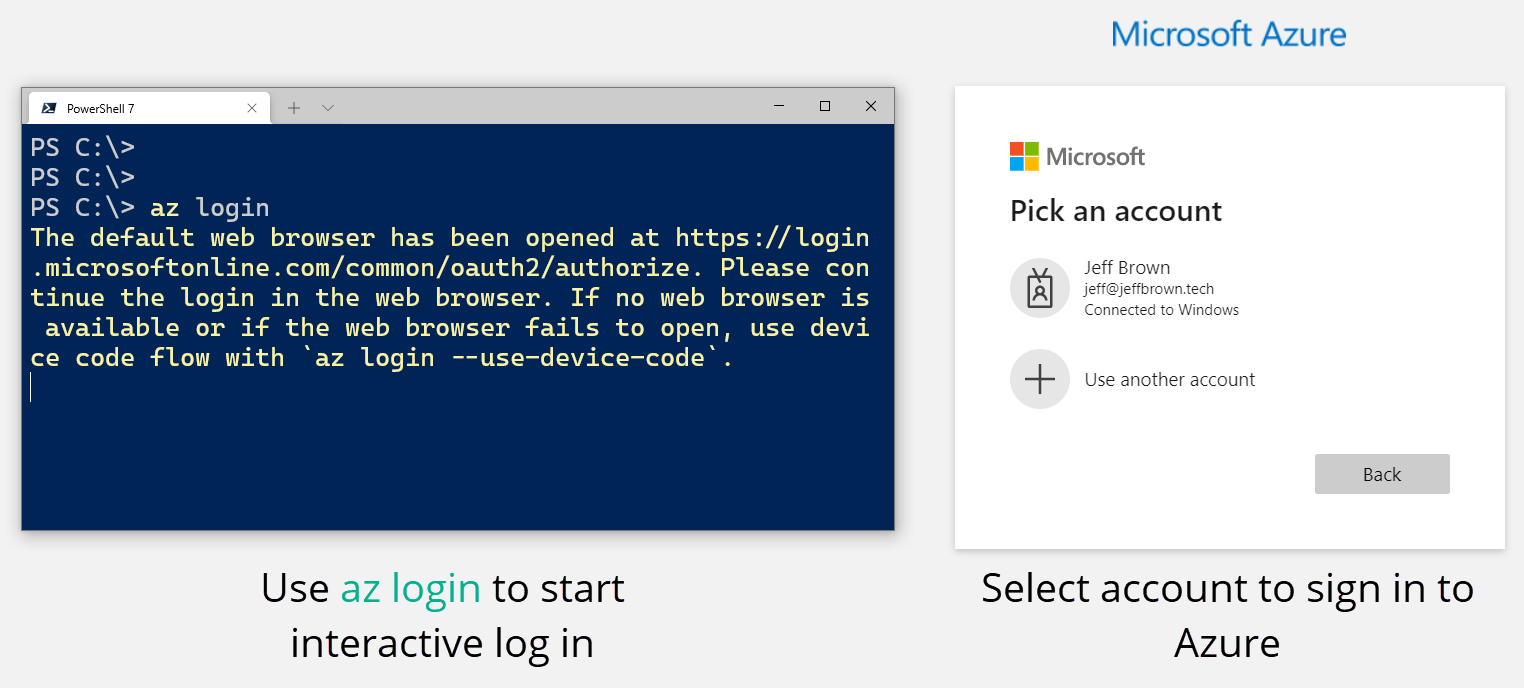Click the Jeff Brown account badge avatar
Image resolution: width=1524 pixels, height=688 pixels.
coord(1040,288)
